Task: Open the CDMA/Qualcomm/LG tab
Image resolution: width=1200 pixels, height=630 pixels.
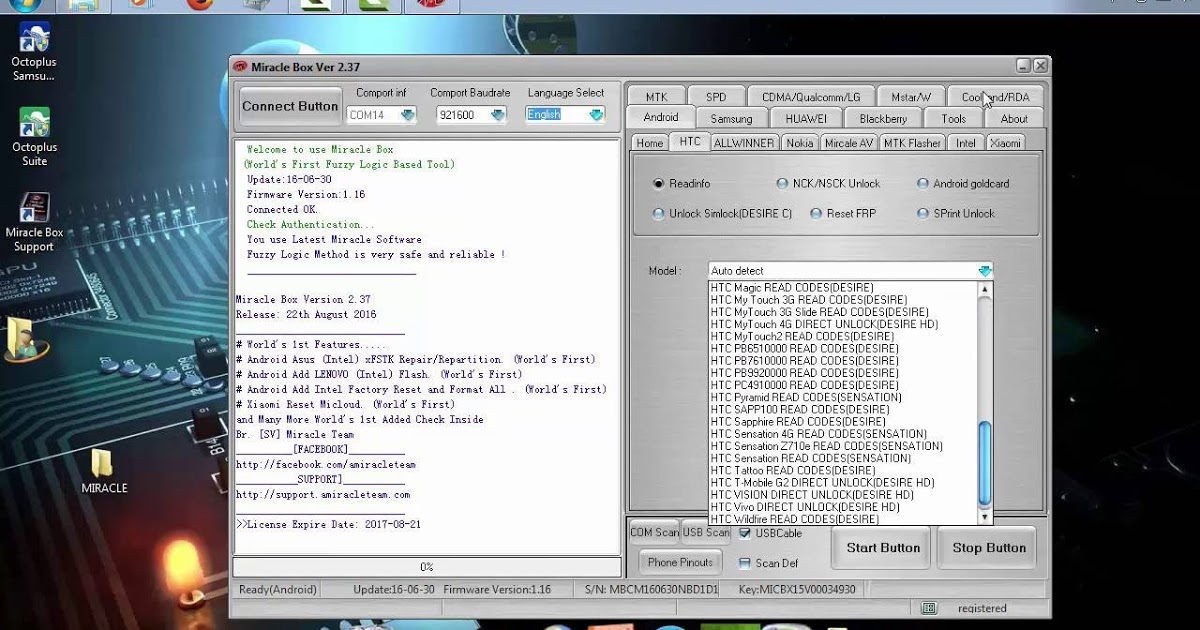Action: point(811,97)
